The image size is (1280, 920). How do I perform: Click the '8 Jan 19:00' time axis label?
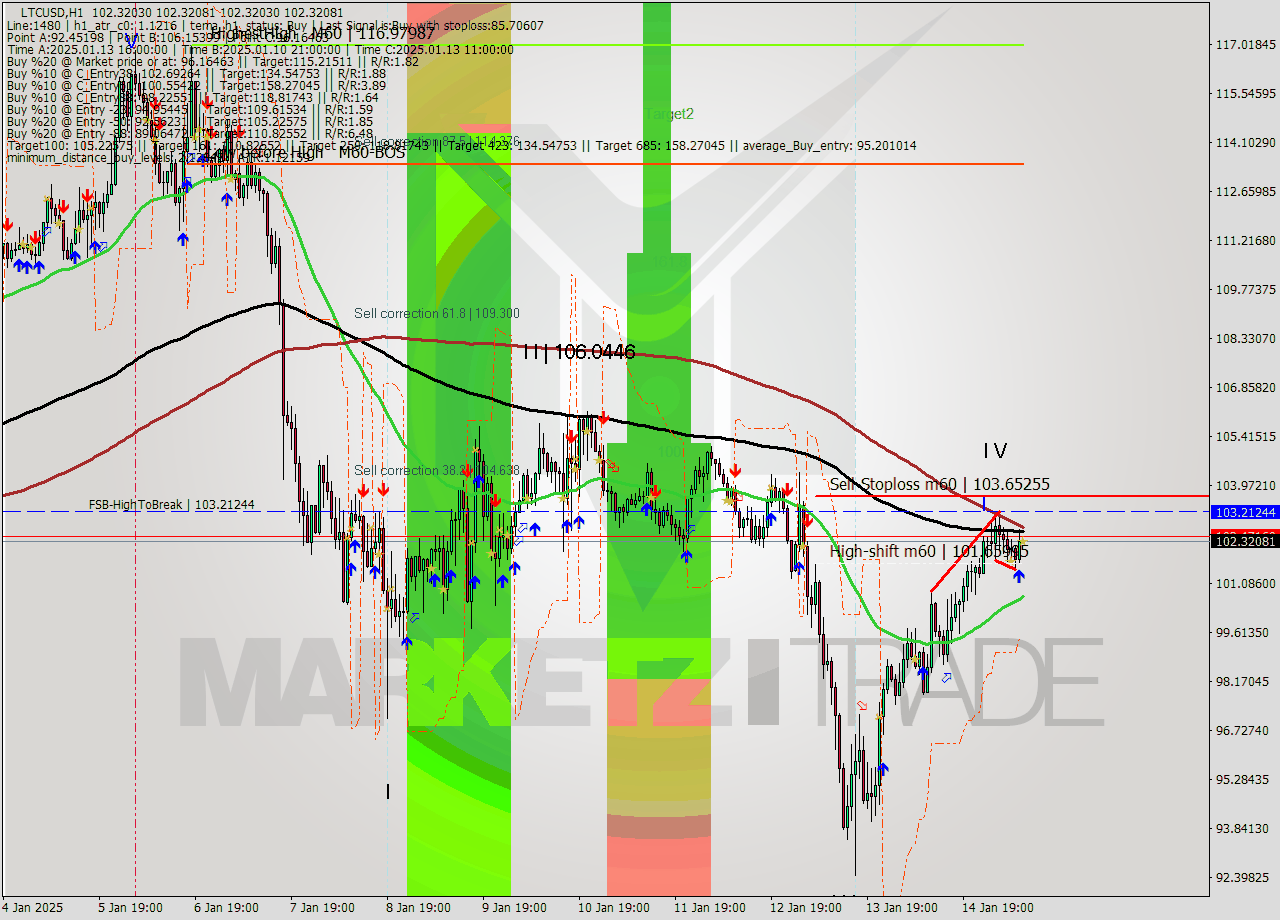(x=420, y=908)
